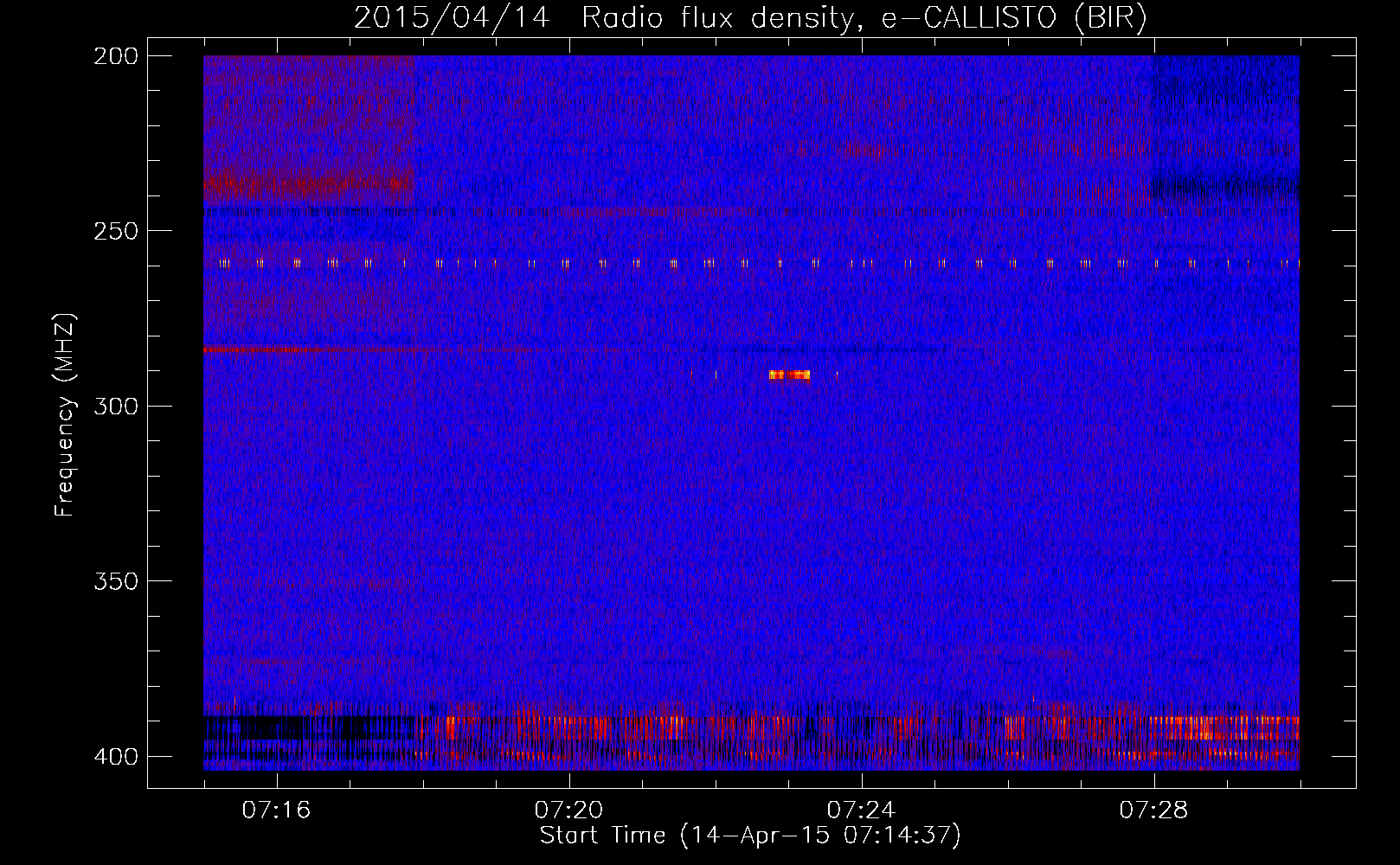
Task: Click the bright yellow burst near 290 MHz
Action: coord(789,375)
